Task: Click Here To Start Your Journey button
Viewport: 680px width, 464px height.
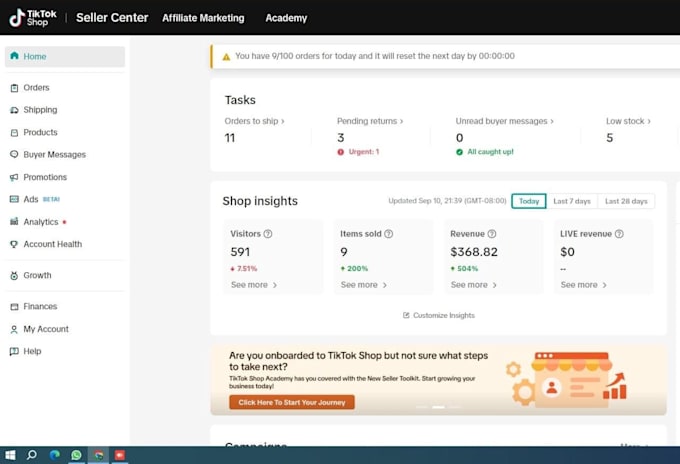Action: 292,402
